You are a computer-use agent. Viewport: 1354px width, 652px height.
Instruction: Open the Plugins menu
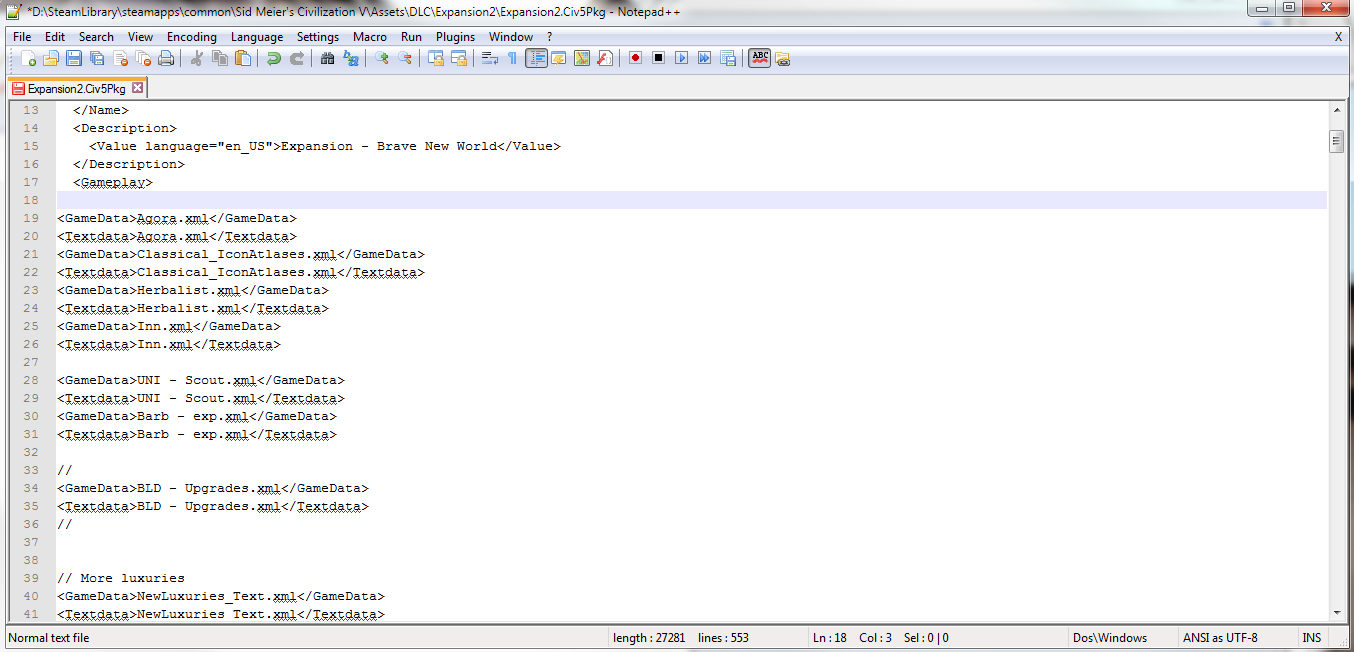pyautogui.click(x=456, y=37)
